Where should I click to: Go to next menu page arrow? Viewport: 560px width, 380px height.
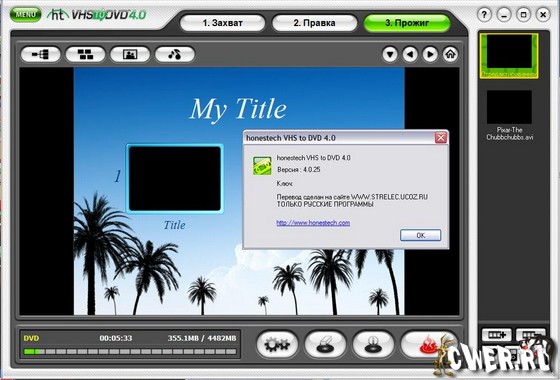pyautogui.click(x=430, y=54)
